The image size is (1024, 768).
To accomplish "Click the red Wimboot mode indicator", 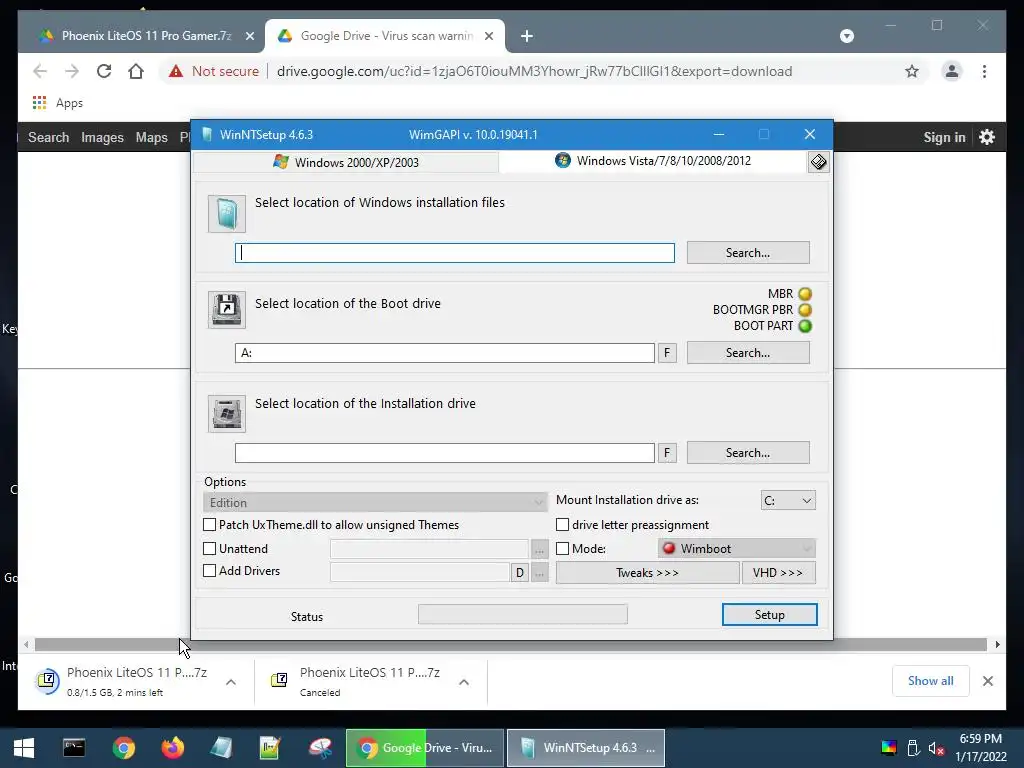I will click(x=668, y=548).
